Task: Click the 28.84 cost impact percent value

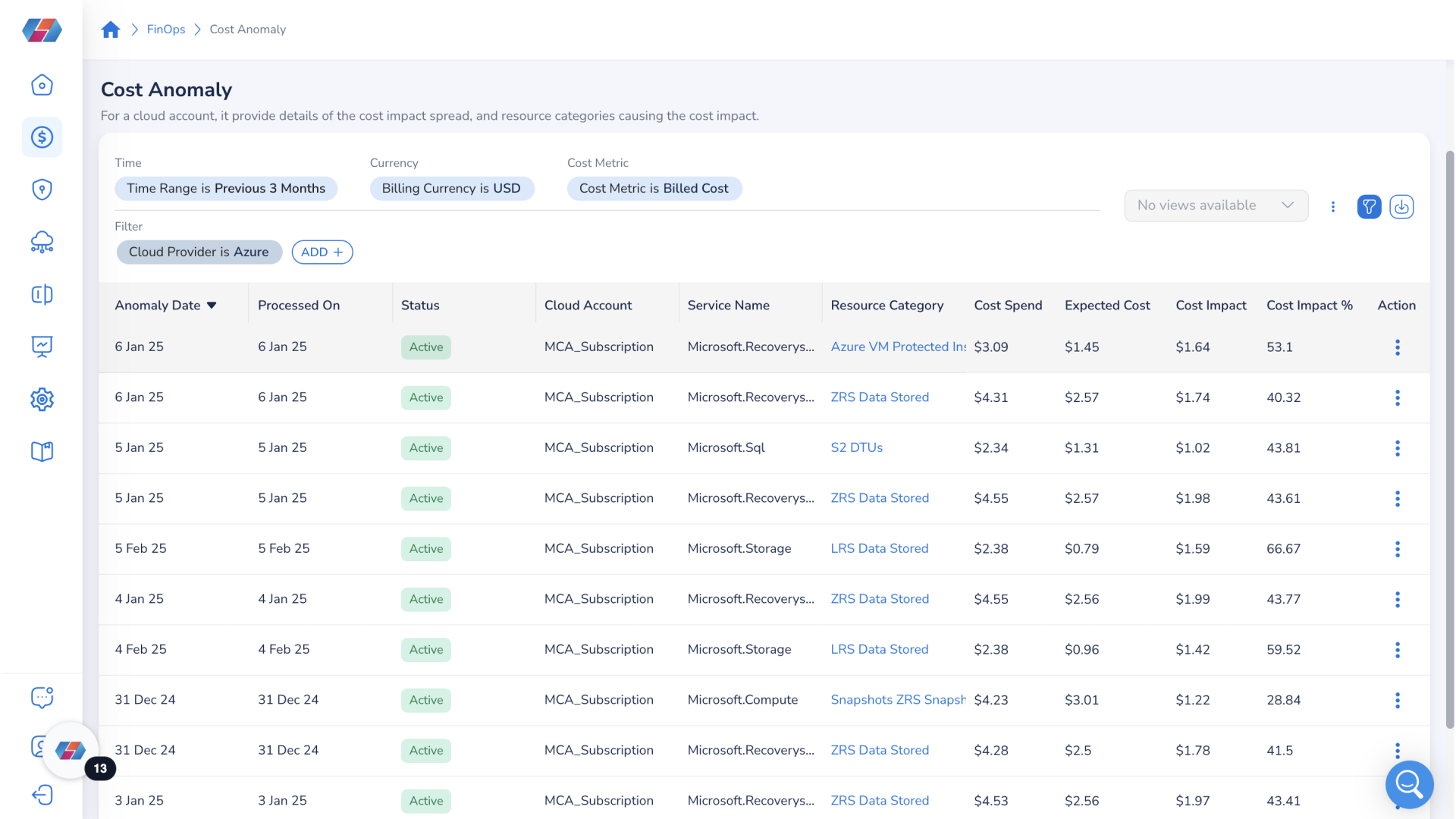Action: (x=1283, y=700)
